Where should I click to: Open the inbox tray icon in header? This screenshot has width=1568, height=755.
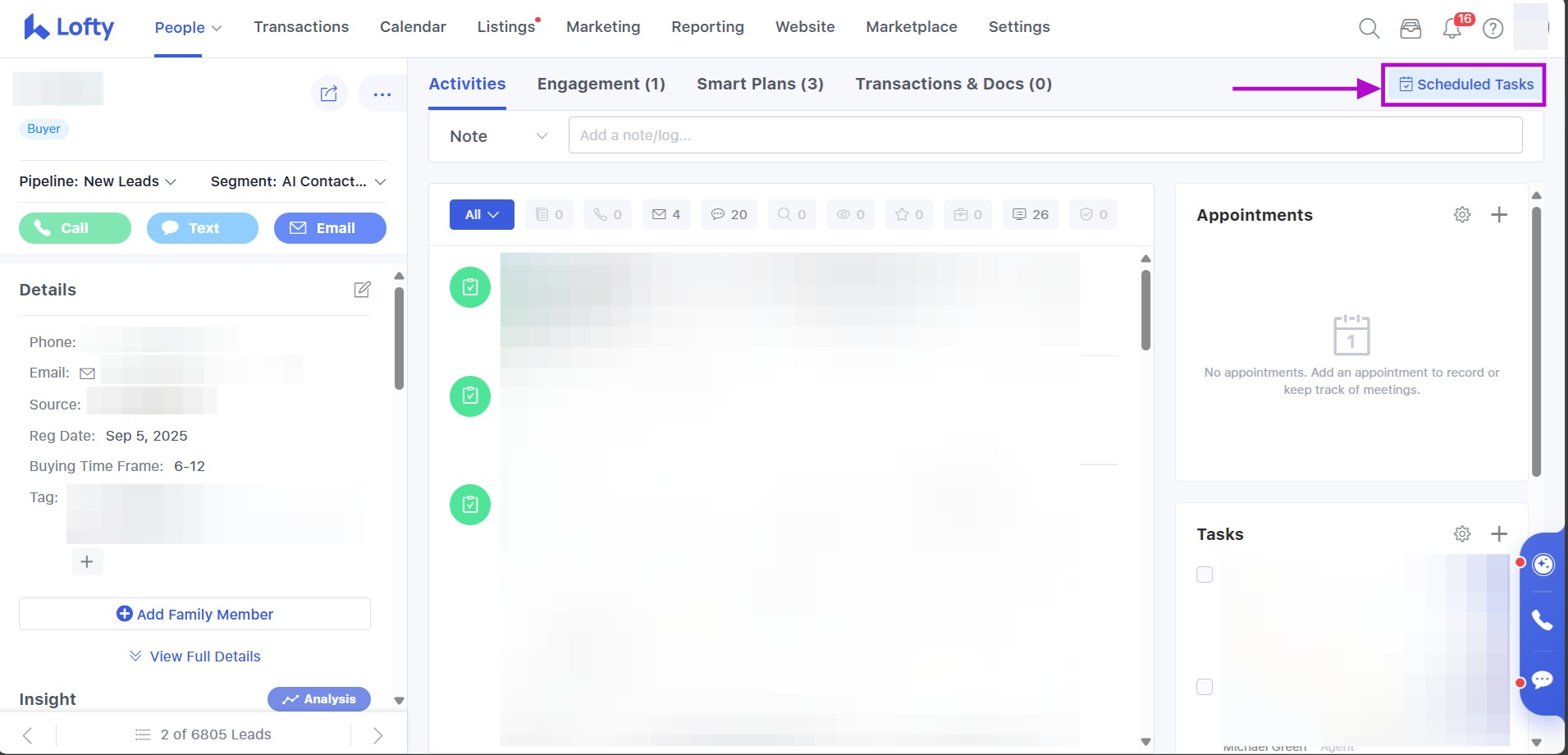coord(1410,29)
